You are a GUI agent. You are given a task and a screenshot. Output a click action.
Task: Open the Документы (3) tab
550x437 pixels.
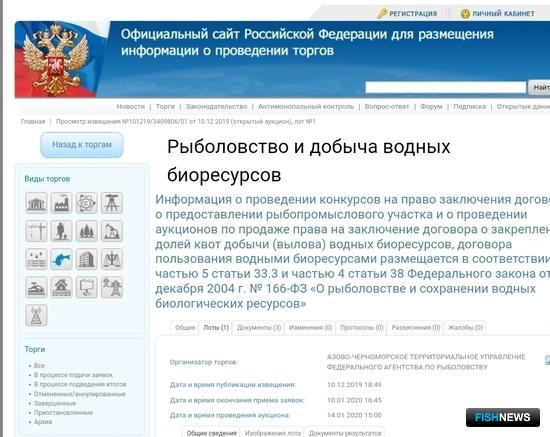(x=259, y=328)
